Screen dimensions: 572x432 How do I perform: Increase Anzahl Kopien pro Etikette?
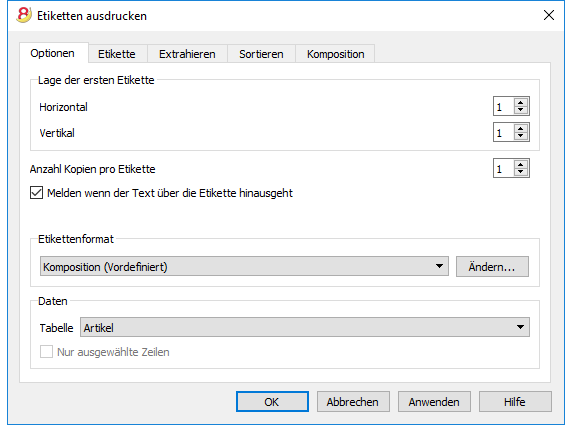click(x=521, y=165)
